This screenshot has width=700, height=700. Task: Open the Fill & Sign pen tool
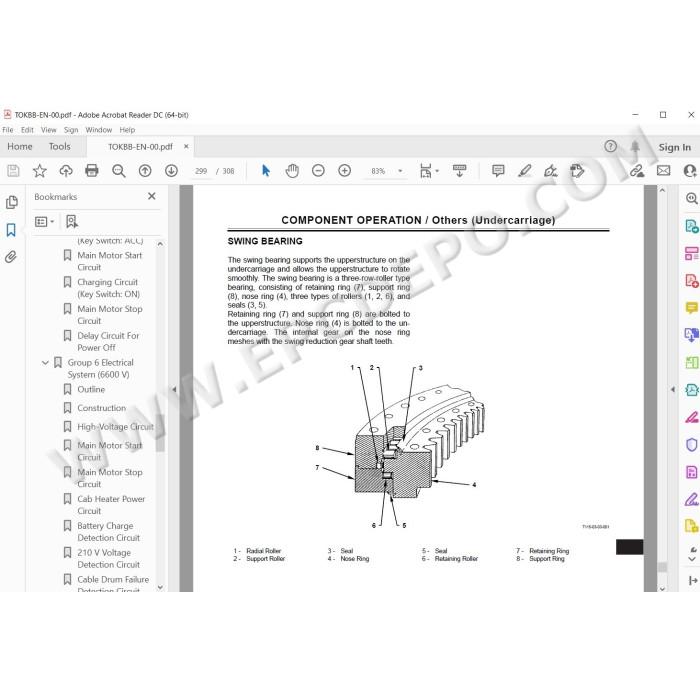click(x=692, y=499)
